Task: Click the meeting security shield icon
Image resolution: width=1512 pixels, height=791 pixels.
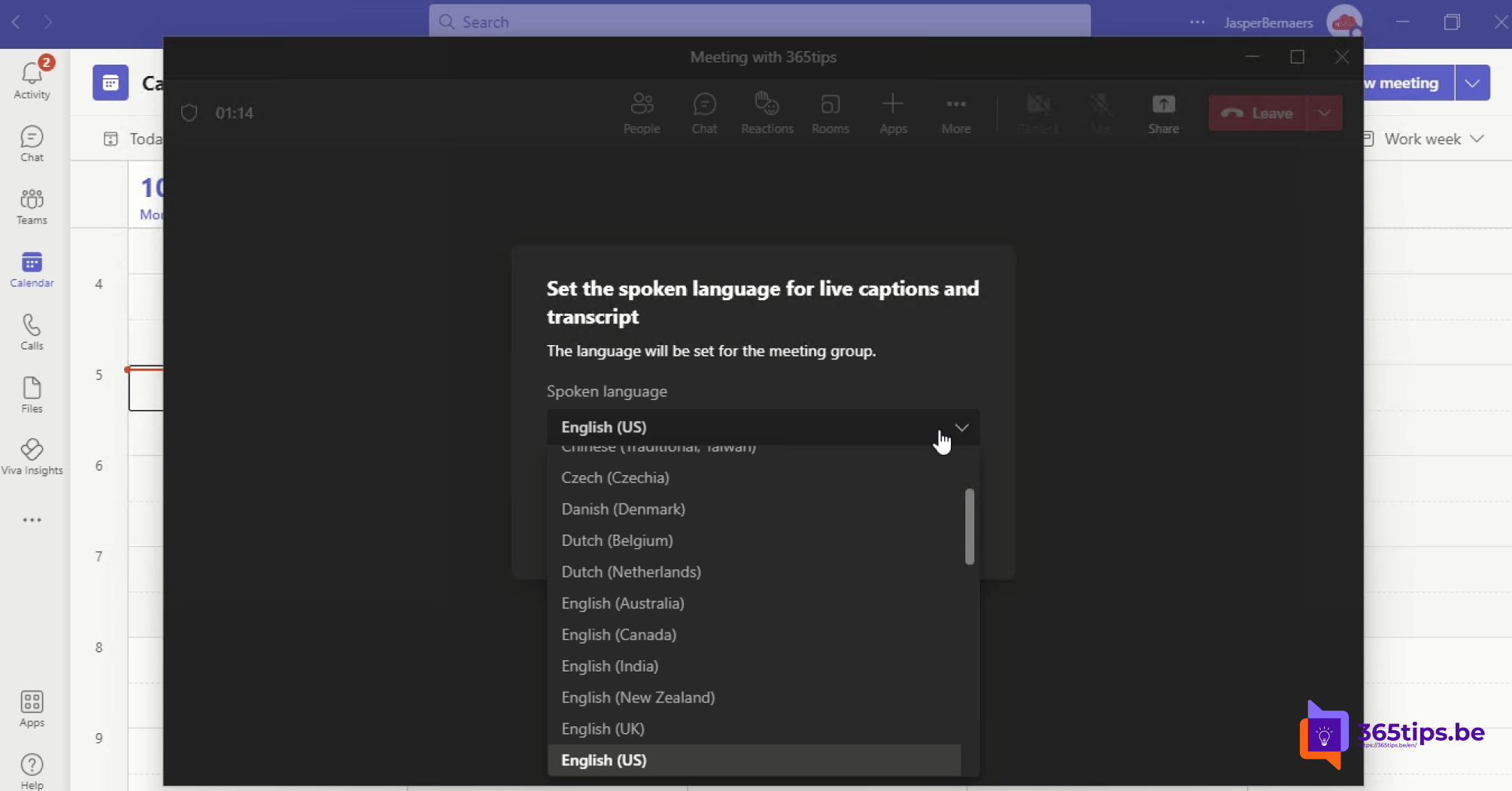Action: click(190, 113)
